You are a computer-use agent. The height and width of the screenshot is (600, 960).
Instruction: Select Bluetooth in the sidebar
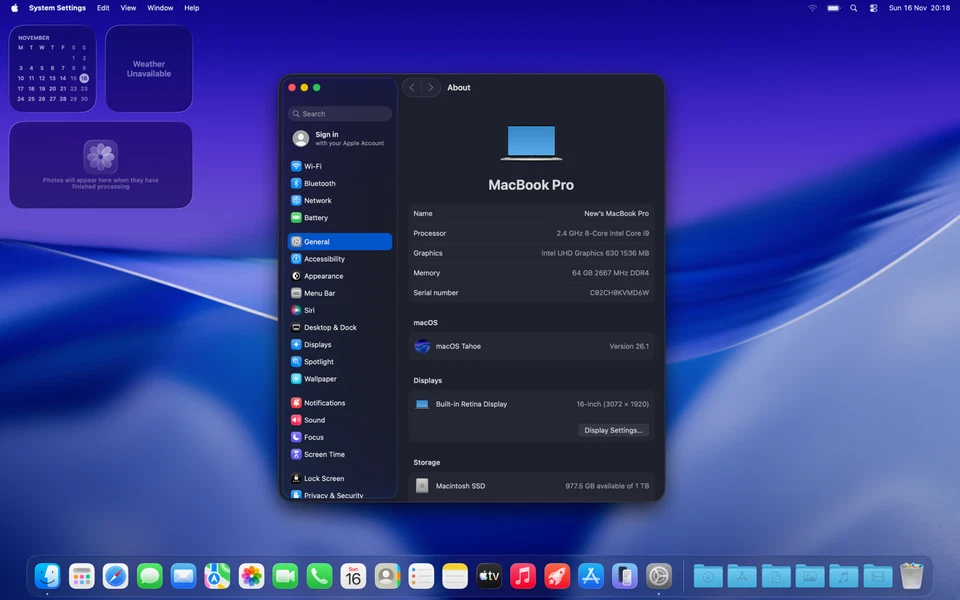pos(319,184)
